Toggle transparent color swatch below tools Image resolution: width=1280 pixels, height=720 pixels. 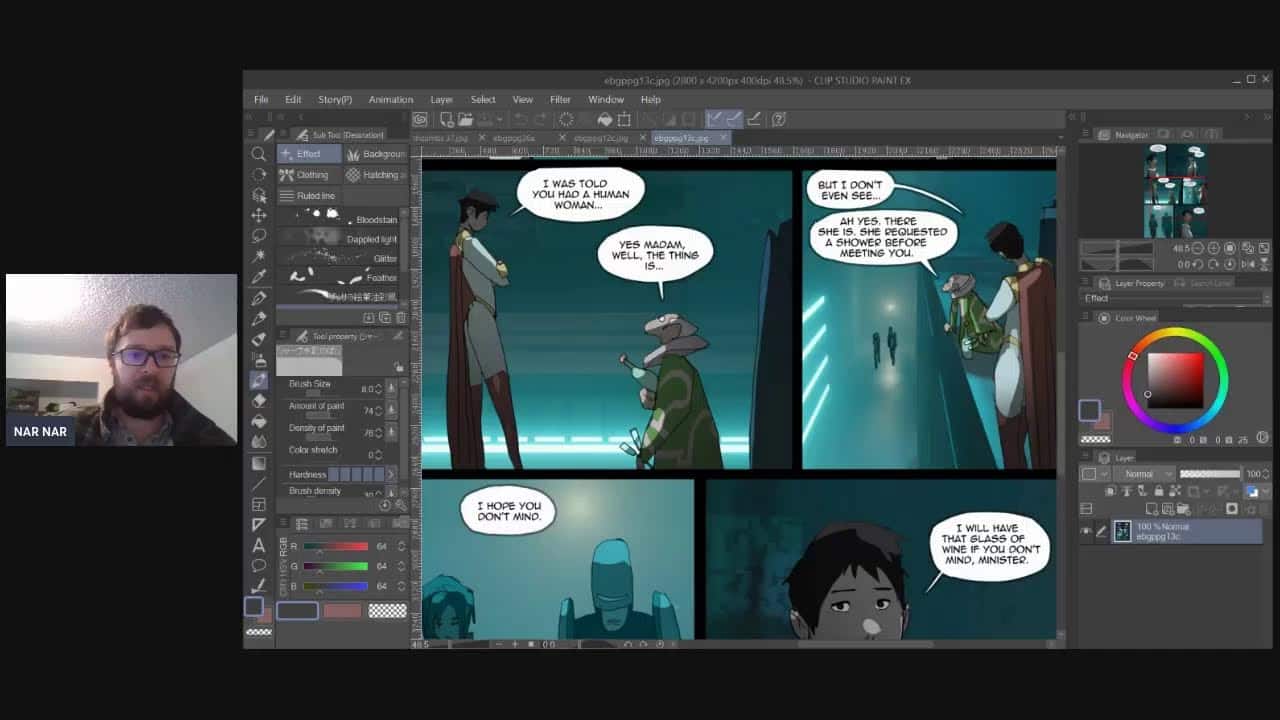coord(387,610)
